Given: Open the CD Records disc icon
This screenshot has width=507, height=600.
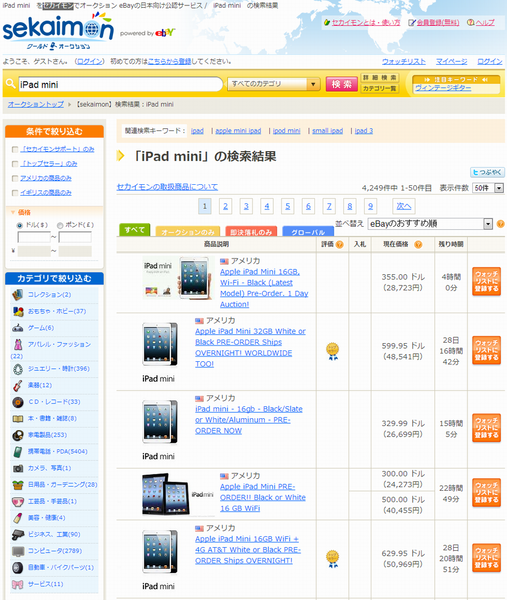Looking at the screenshot, I should click(x=18, y=402).
